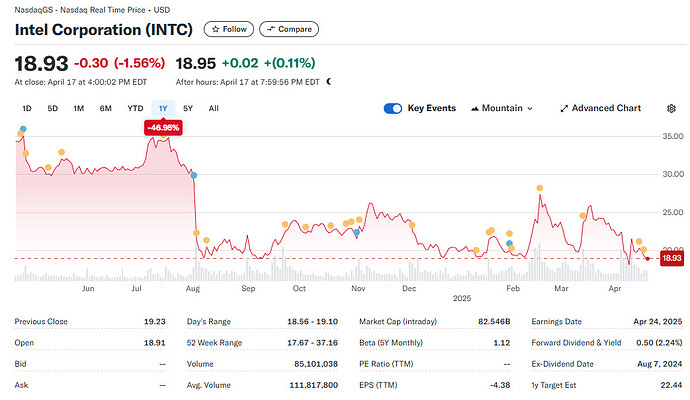The image size is (690, 400).
Task: Click the Day's Range value 18.56 - 19.10
Action: (x=312, y=322)
